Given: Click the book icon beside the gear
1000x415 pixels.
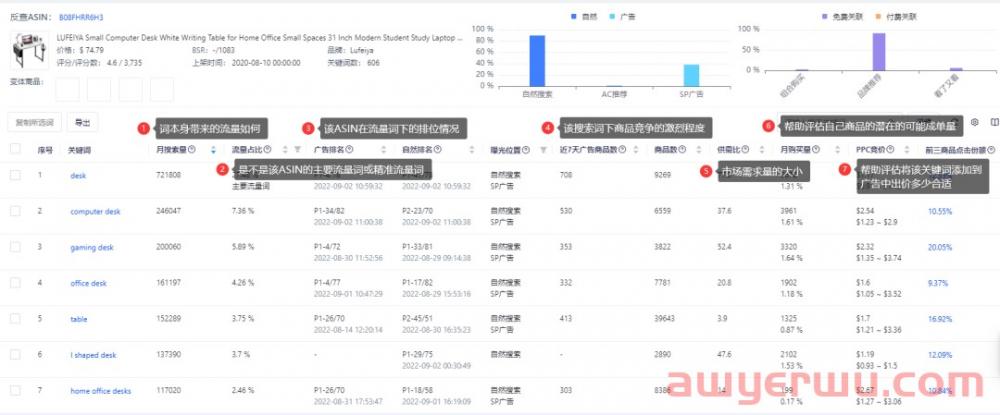Looking at the screenshot, I should pyautogui.click(x=994, y=122).
